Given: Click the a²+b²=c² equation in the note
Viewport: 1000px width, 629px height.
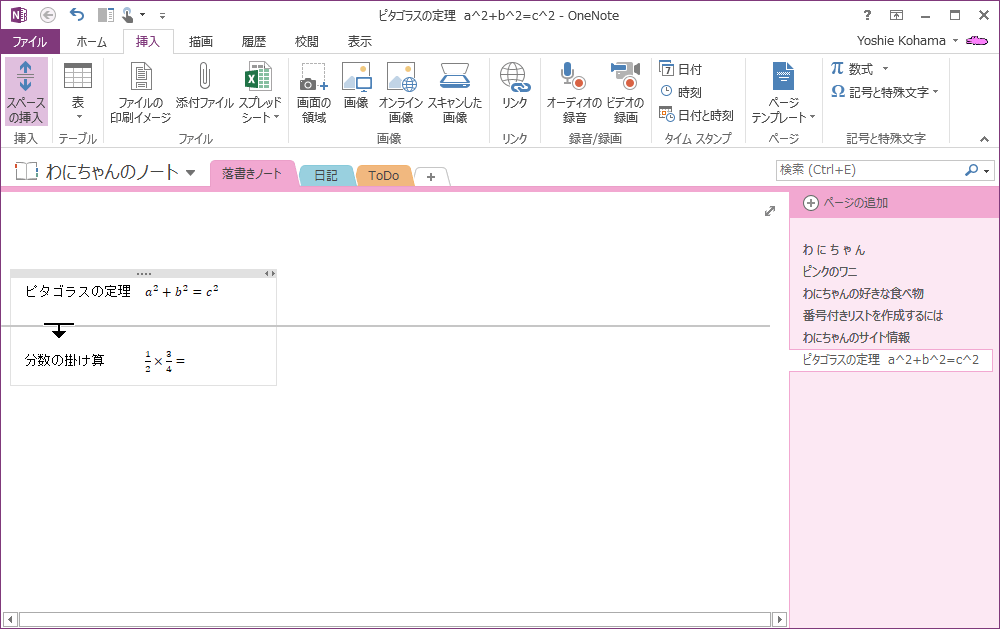Looking at the screenshot, I should tap(182, 292).
